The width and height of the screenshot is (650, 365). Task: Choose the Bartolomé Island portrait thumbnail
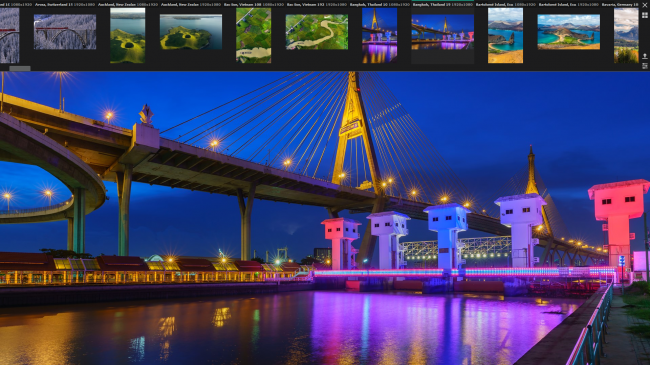(x=505, y=36)
